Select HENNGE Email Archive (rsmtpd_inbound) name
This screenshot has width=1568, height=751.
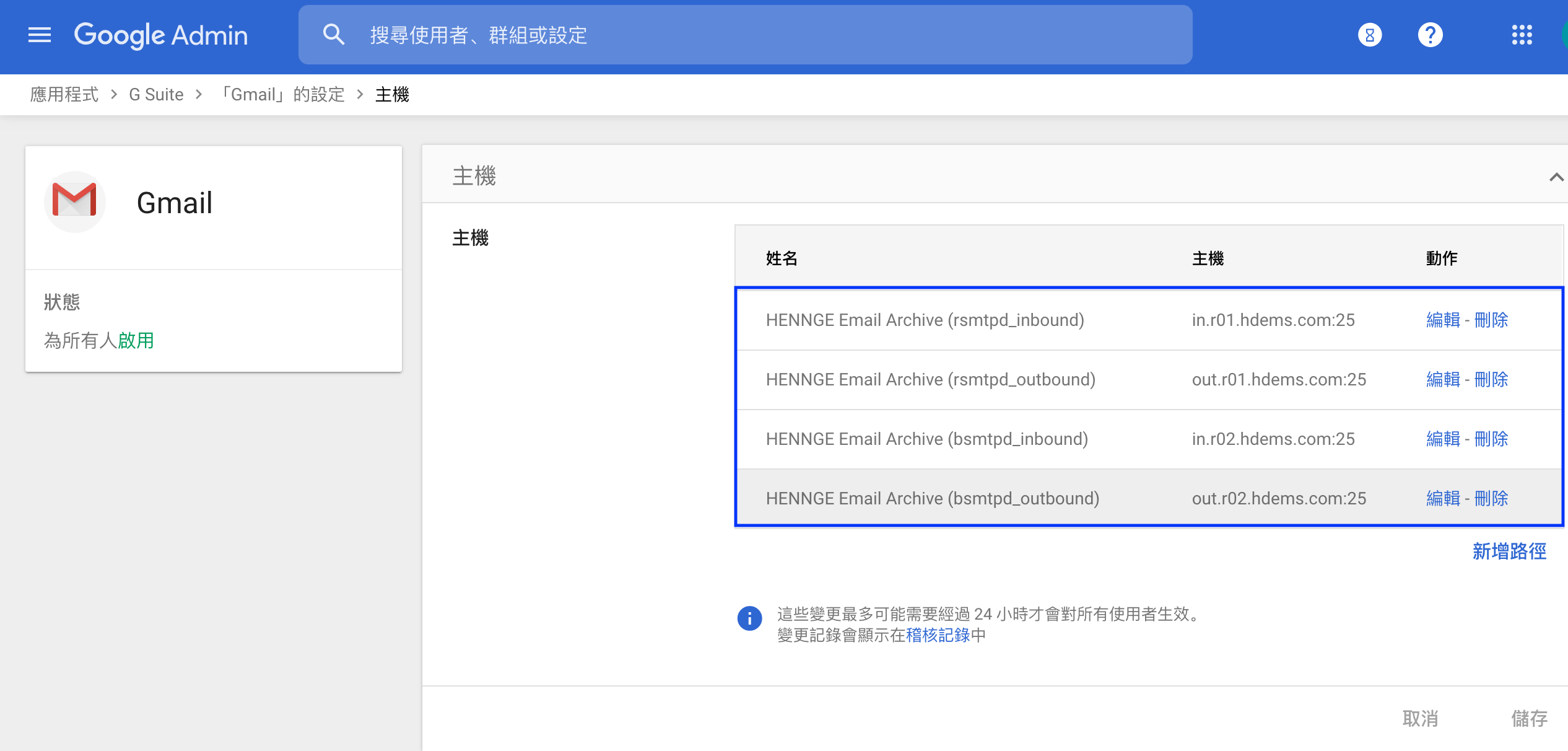[x=925, y=320]
